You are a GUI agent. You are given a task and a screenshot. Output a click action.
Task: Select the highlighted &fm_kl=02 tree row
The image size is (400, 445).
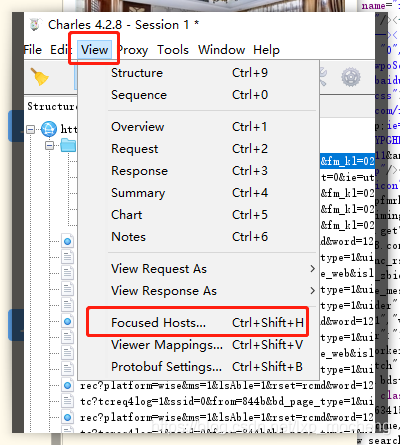coord(347,161)
